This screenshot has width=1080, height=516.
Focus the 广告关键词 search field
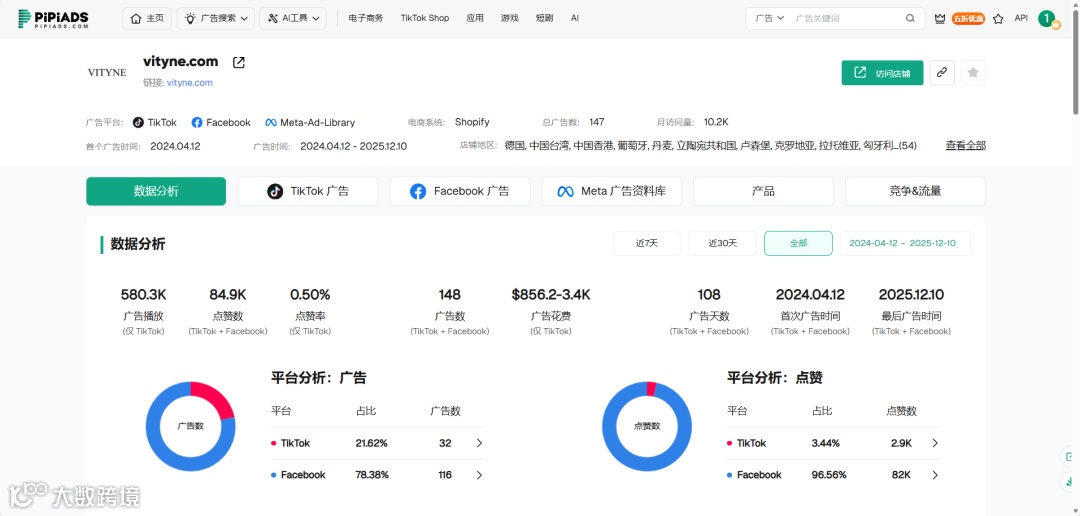(845, 19)
